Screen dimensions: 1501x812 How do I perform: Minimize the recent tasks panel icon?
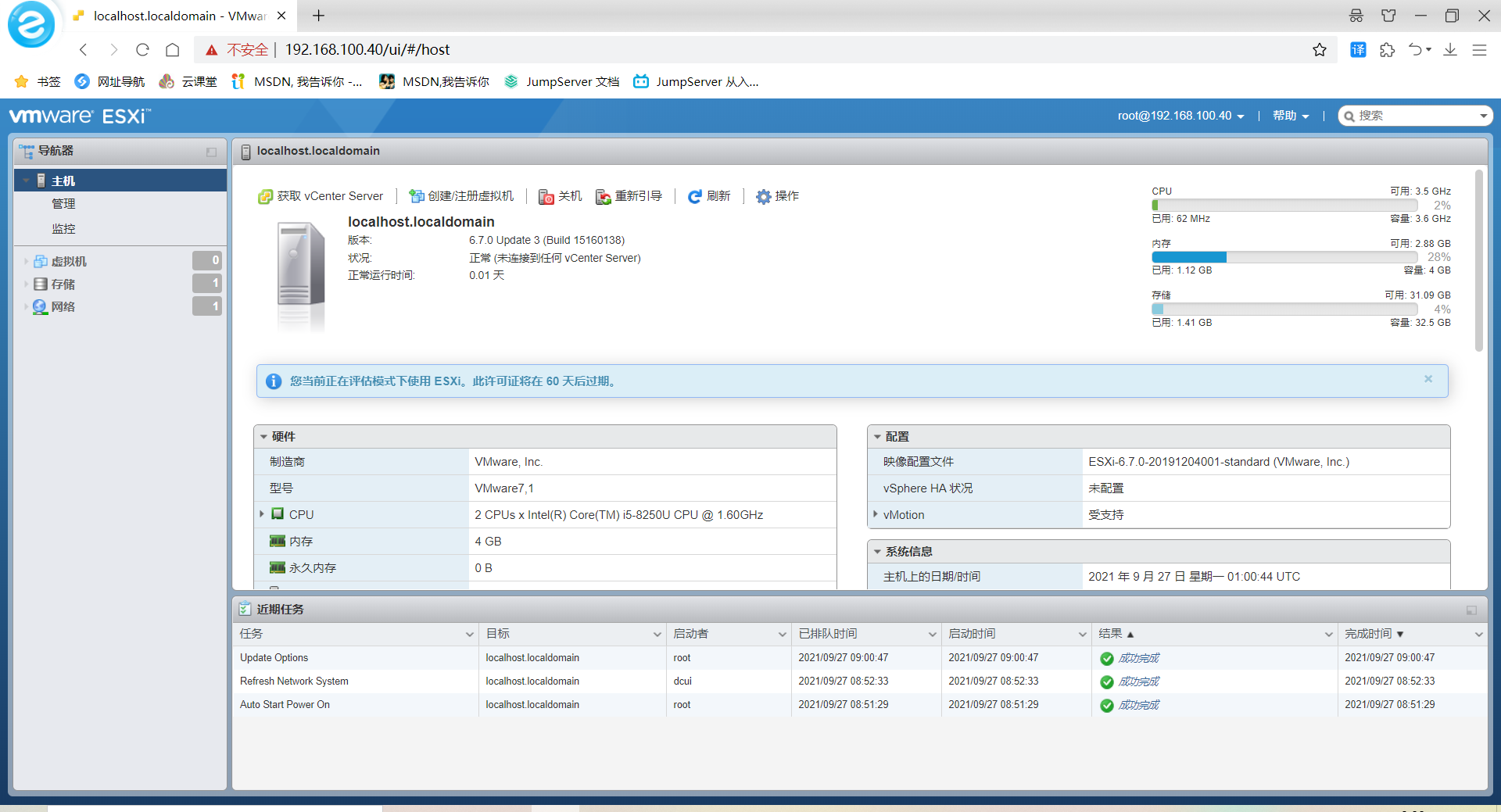click(x=1471, y=610)
